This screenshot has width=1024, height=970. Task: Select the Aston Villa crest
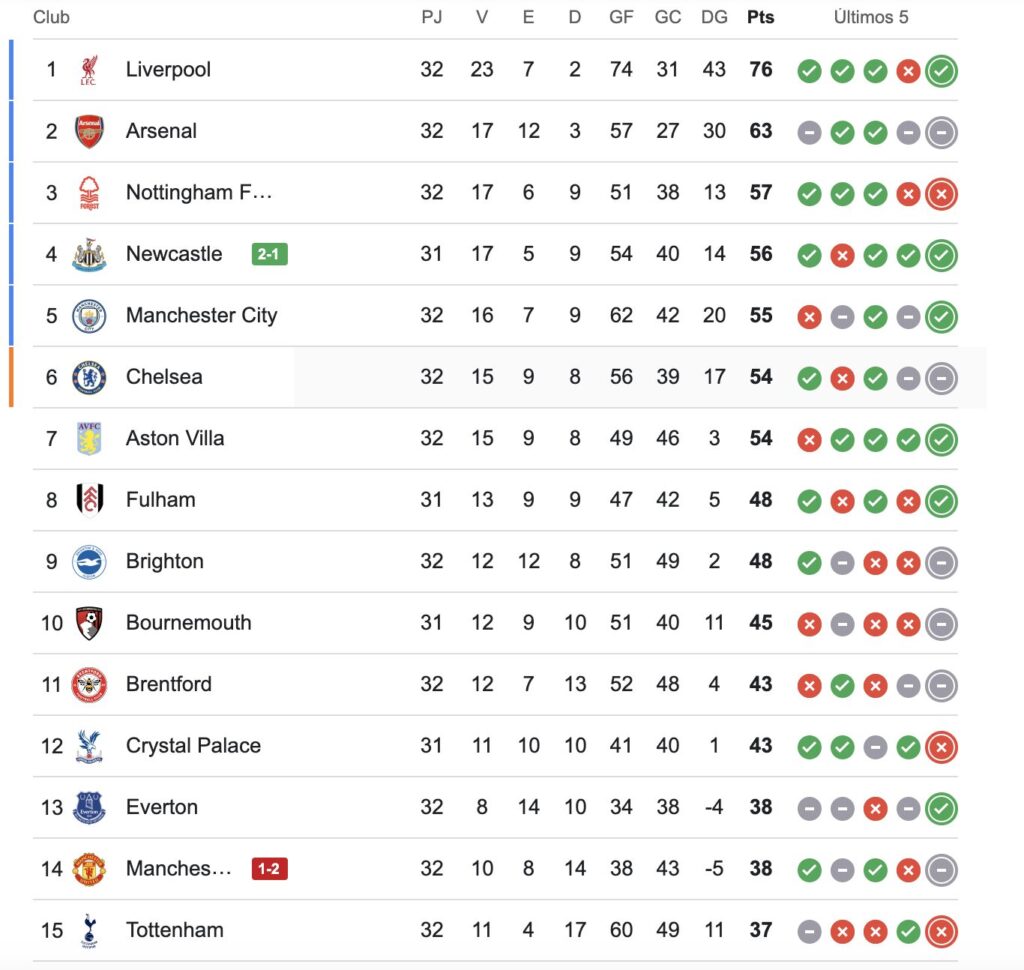point(89,438)
